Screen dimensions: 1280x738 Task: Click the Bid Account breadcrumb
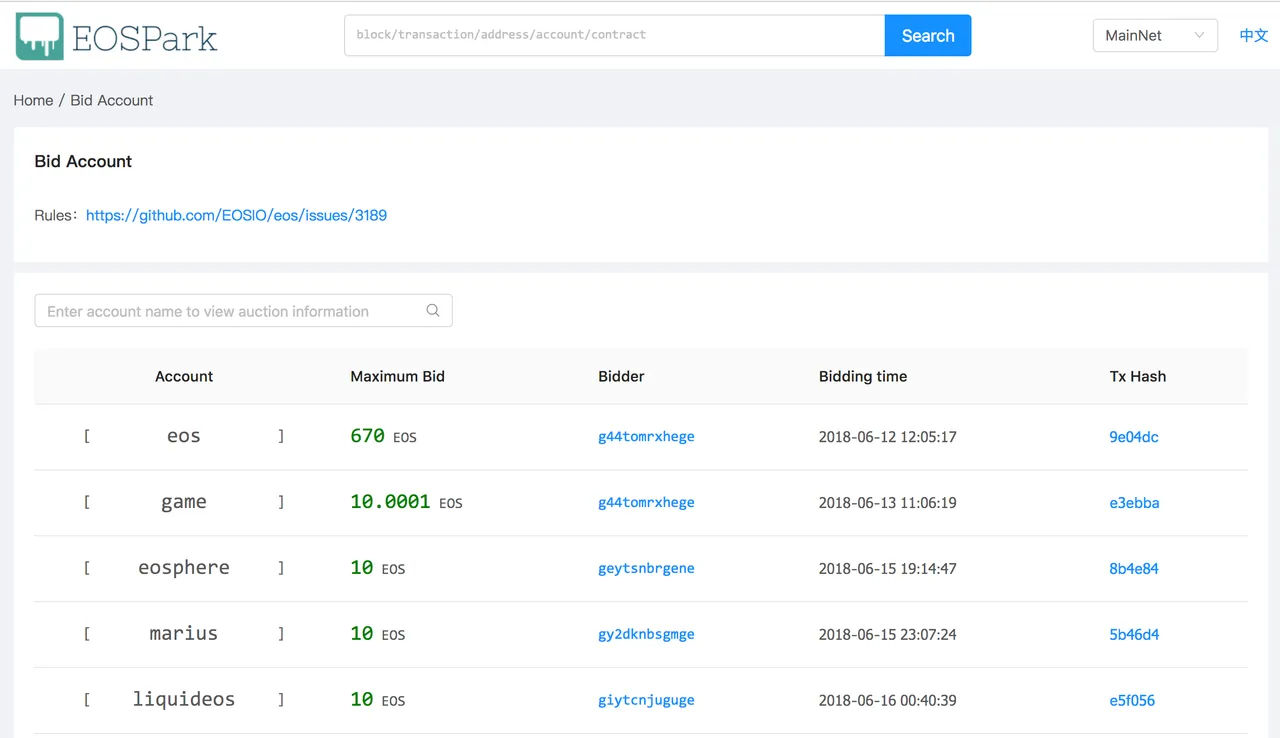point(112,100)
